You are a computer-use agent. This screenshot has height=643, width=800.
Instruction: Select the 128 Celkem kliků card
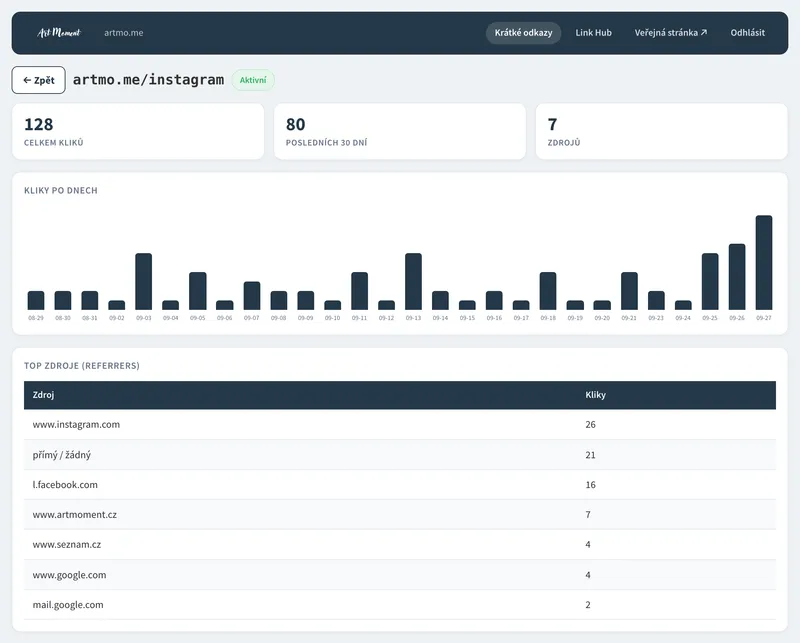pyautogui.click(x=138, y=132)
